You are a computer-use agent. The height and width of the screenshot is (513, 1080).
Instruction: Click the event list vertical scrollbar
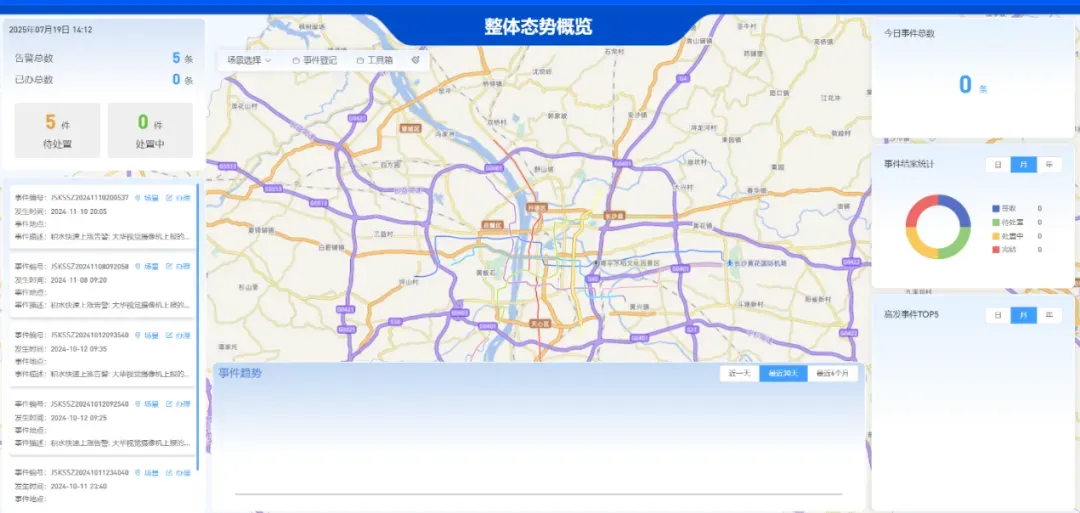click(x=198, y=327)
